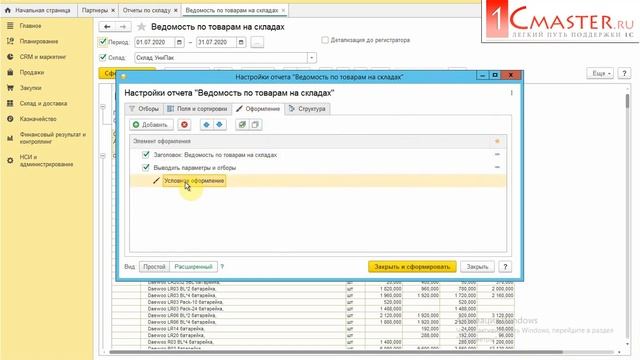Click the period start date field

point(155,42)
